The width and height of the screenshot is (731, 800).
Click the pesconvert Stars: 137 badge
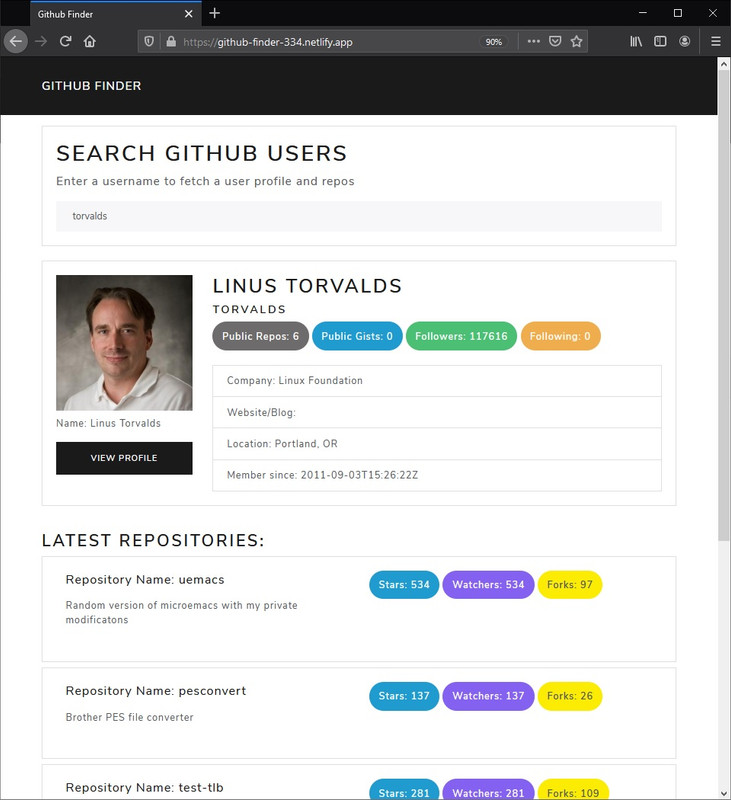pyautogui.click(x=404, y=696)
